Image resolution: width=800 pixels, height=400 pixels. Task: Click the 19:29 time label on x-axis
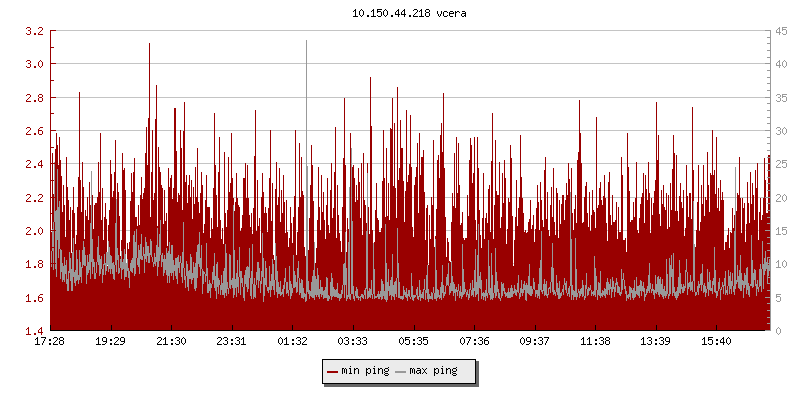111,341
